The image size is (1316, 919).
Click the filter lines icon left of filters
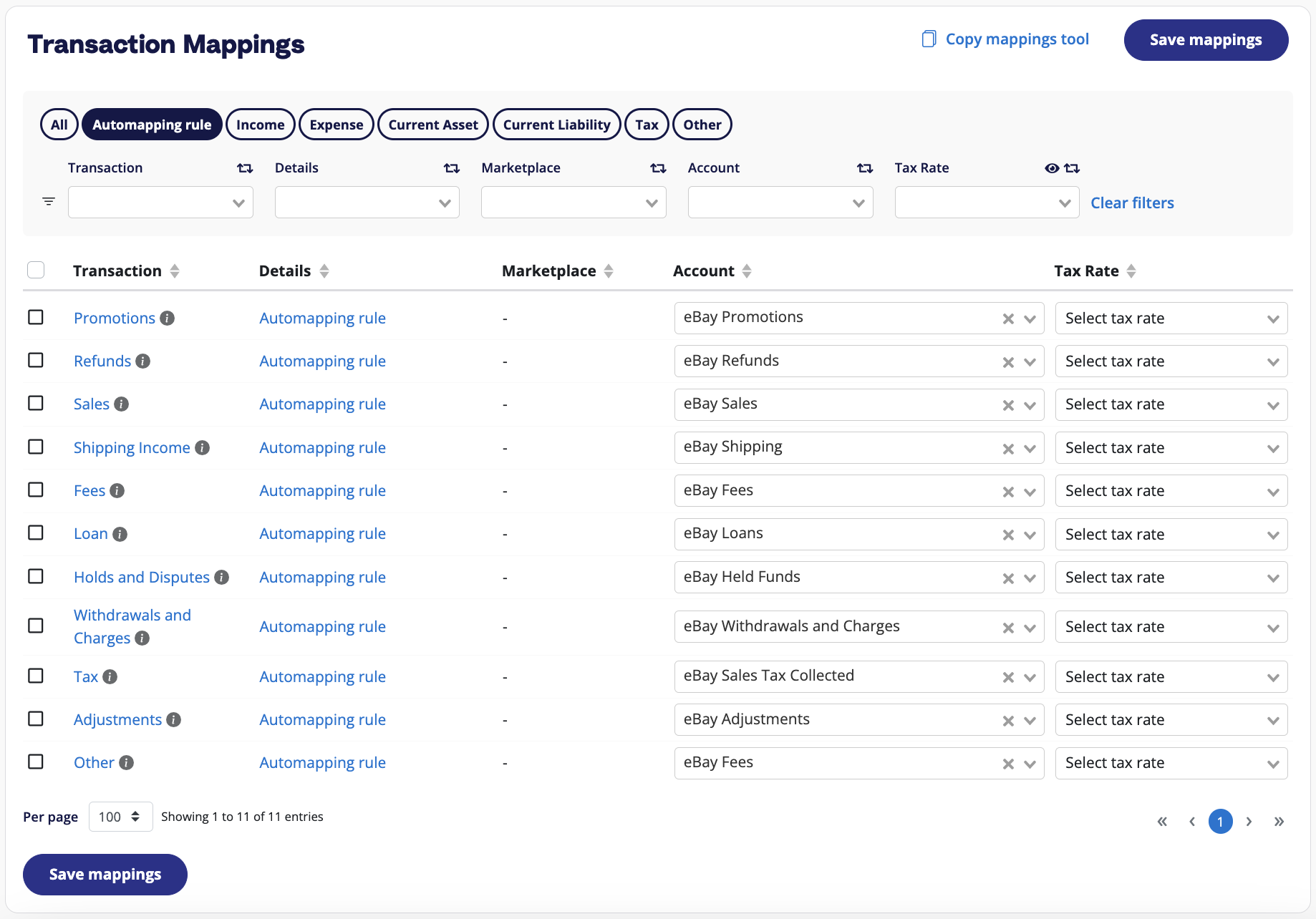pos(49,202)
